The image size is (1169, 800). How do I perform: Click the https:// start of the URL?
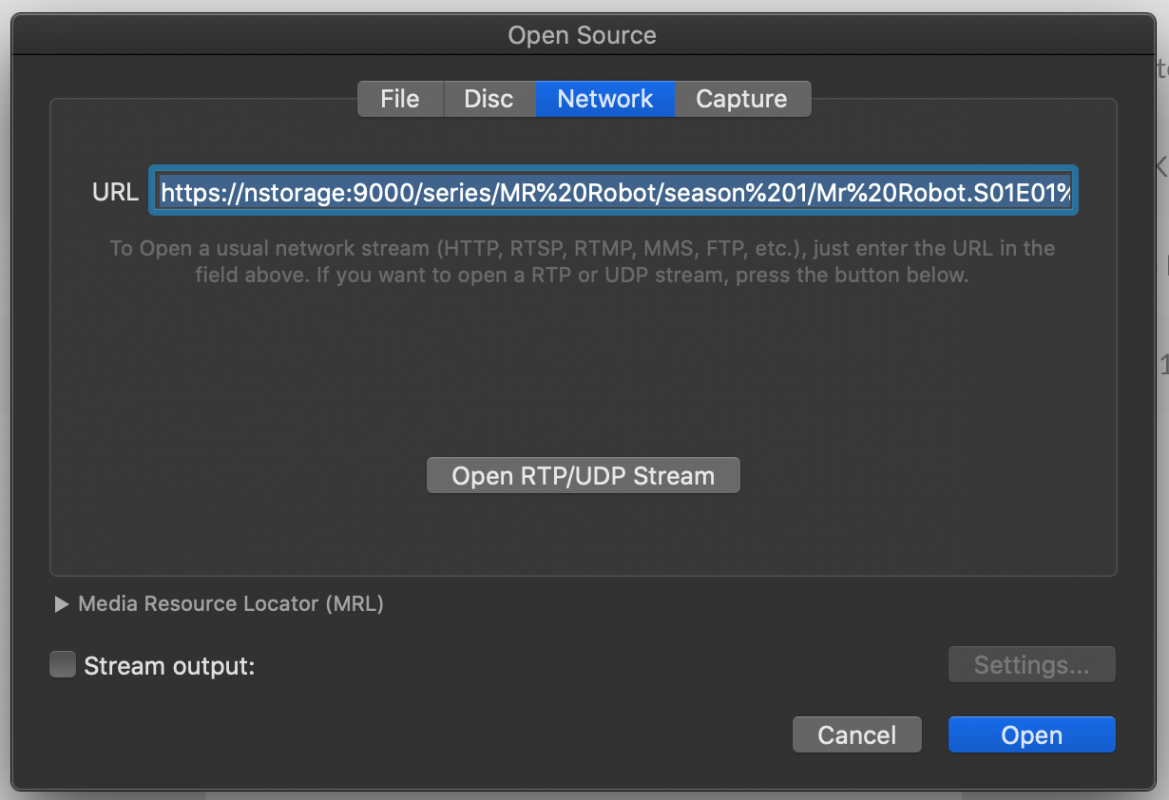point(196,192)
